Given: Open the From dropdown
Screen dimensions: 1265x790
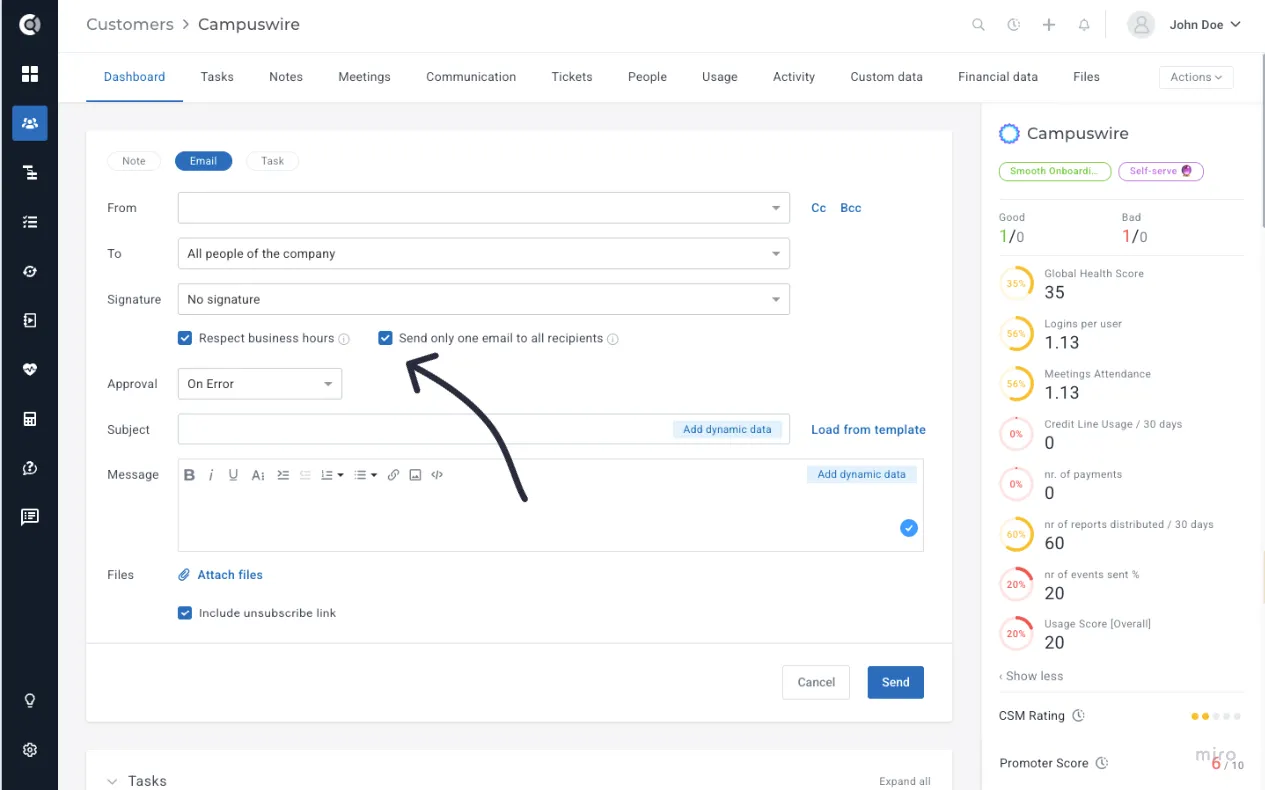Looking at the screenshot, I should 484,208.
